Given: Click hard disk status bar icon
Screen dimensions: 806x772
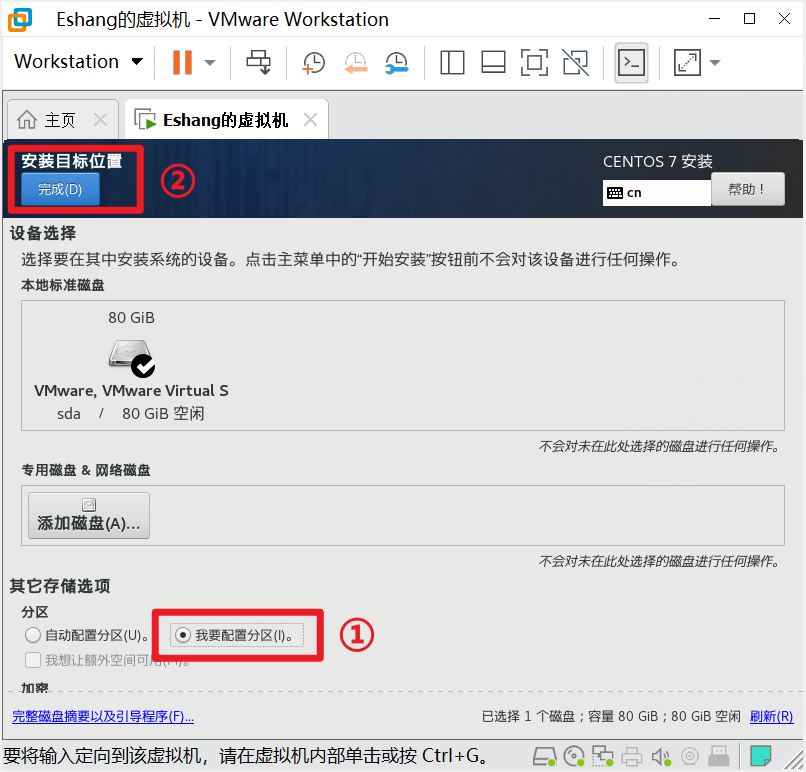Looking at the screenshot, I should tap(545, 757).
